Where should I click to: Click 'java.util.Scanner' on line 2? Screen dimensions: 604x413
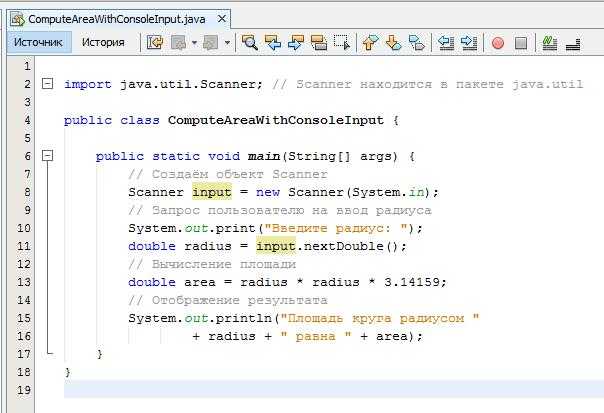pyautogui.click(x=188, y=84)
